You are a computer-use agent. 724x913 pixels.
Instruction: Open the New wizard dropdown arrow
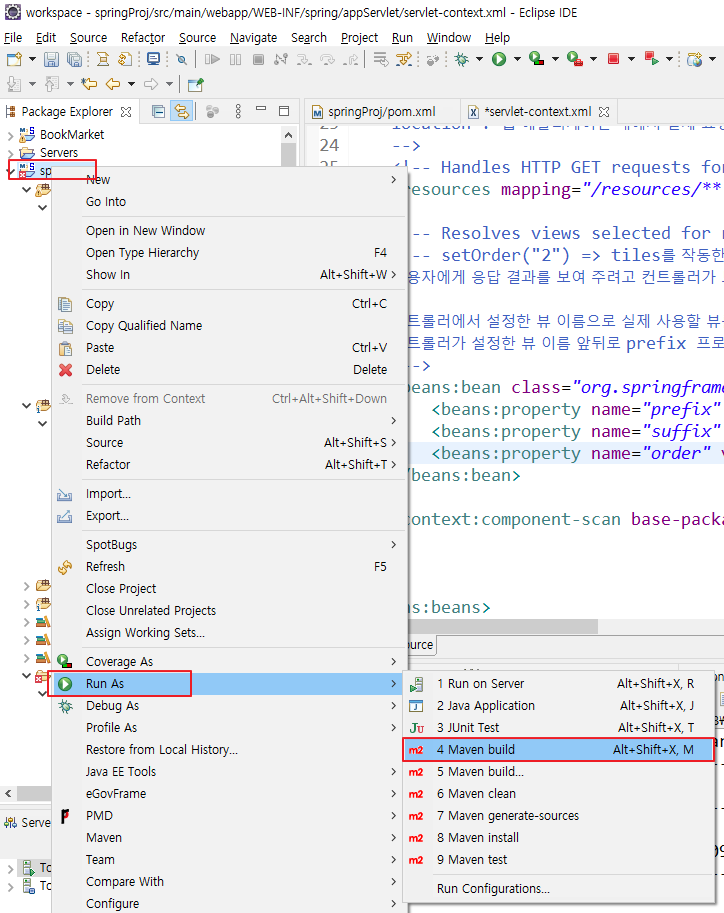pyautogui.click(x=32, y=59)
